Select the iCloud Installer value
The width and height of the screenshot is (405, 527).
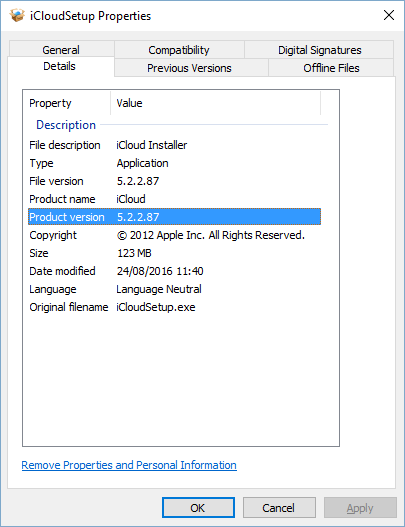[x=152, y=145]
